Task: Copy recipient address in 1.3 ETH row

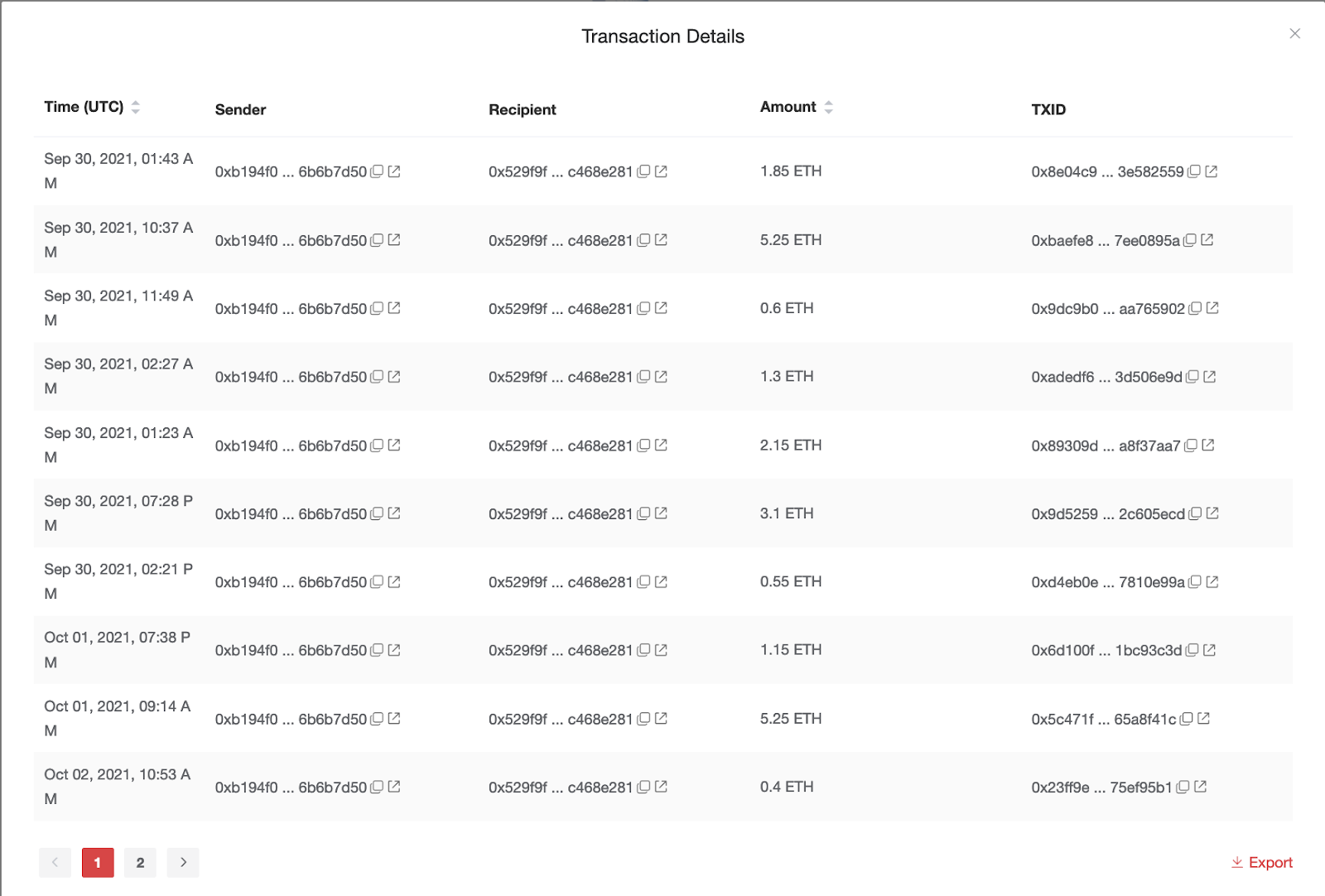Action: 643,377
